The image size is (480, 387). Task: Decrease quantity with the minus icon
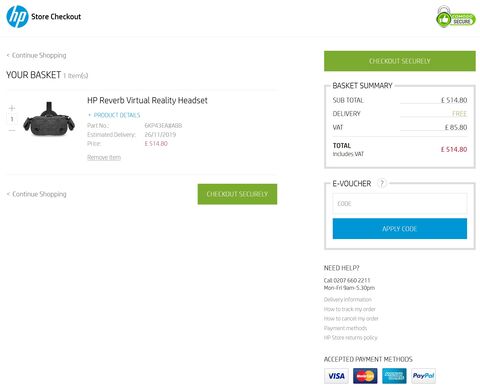pos(12,130)
